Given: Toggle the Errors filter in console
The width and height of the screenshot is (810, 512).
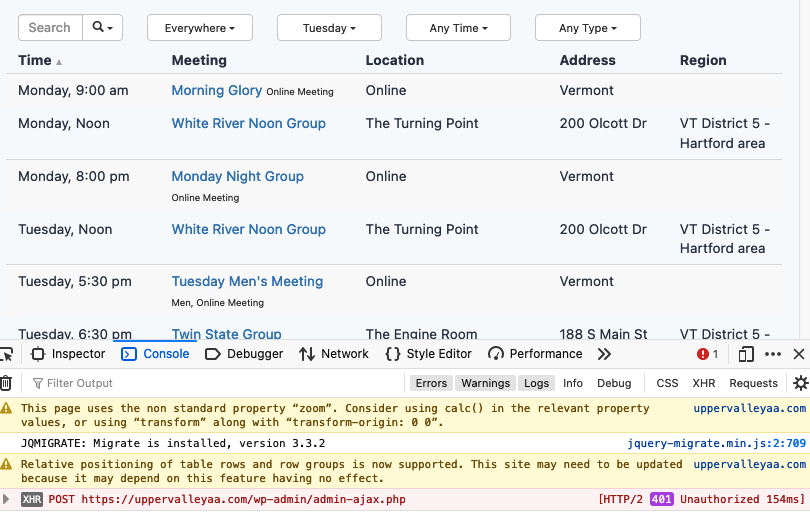Looking at the screenshot, I should 431,383.
